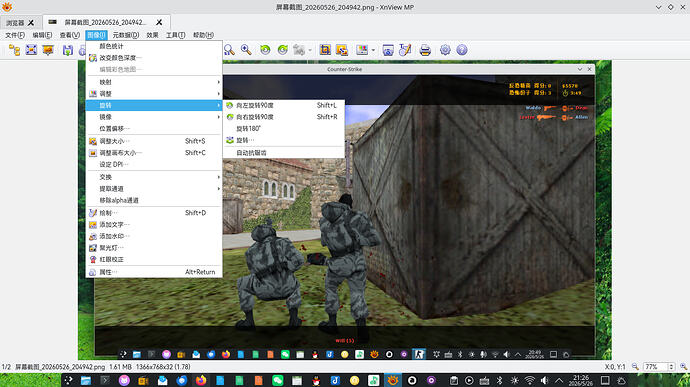The width and height of the screenshot is (690, 387).
Task: Open the 编辑(E) menu
Action: tap(42, 35)
